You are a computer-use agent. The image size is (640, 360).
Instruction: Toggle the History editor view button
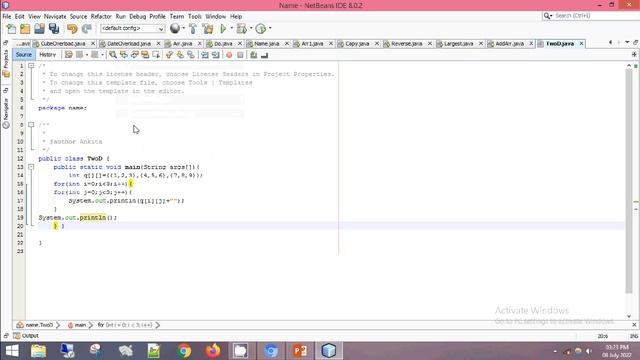[47, 55]
